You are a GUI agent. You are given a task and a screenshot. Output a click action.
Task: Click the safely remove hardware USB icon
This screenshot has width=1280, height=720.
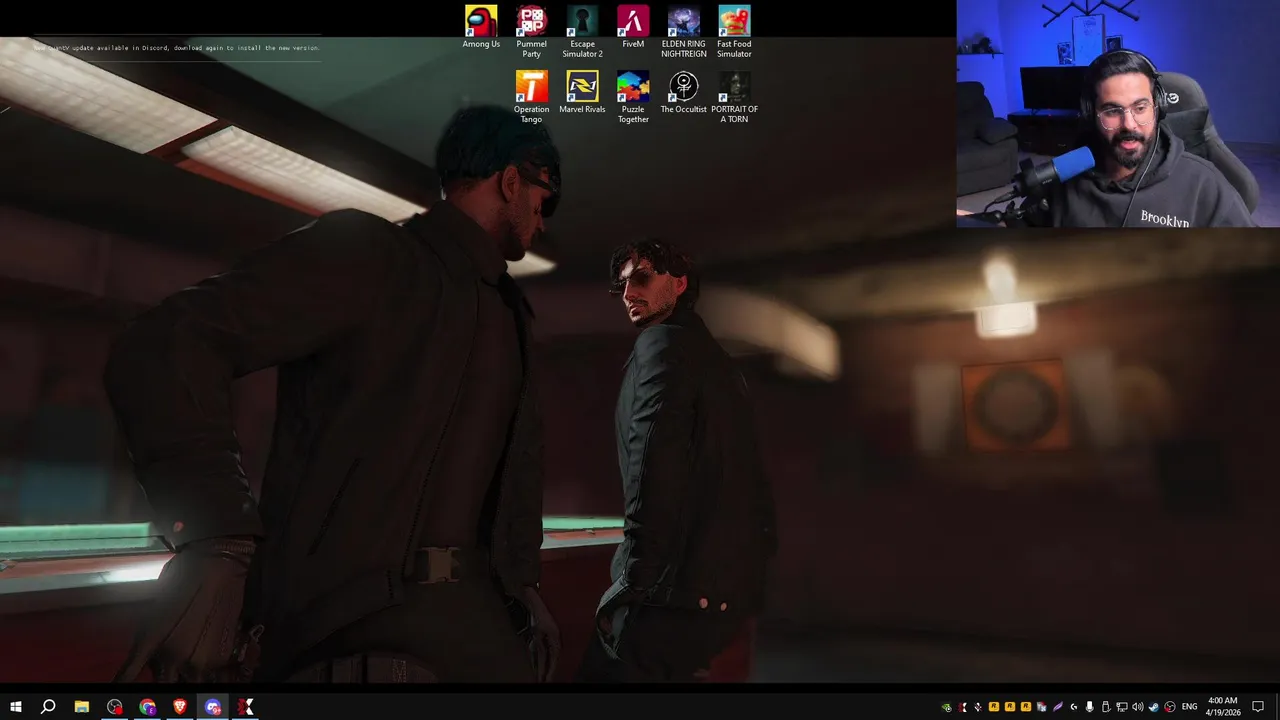point(1106,707)
